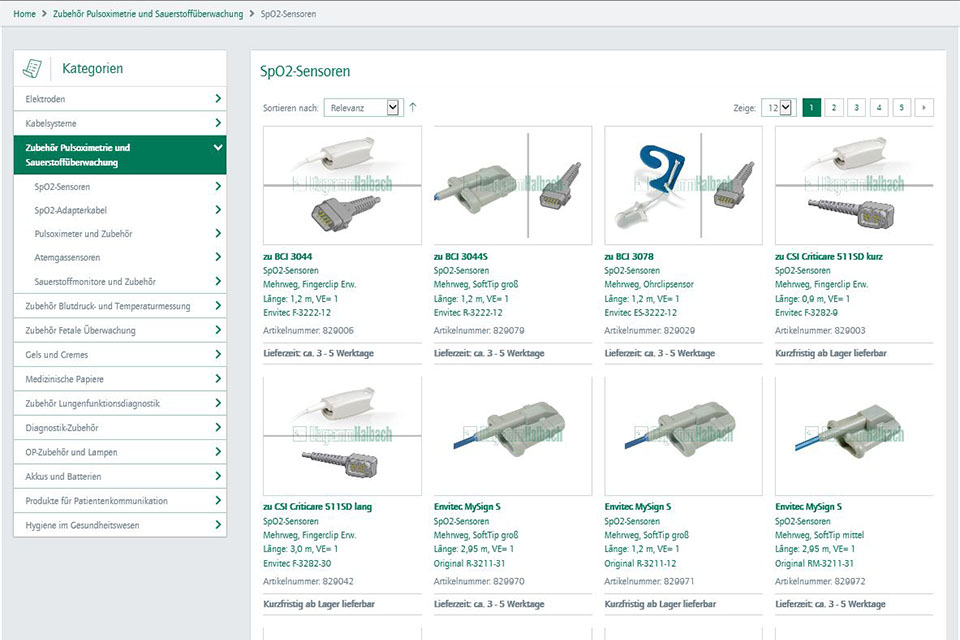Click the Kategorien document icon
Screen dimensions: 960x640
pyautogui.click(x=32, y=69)
